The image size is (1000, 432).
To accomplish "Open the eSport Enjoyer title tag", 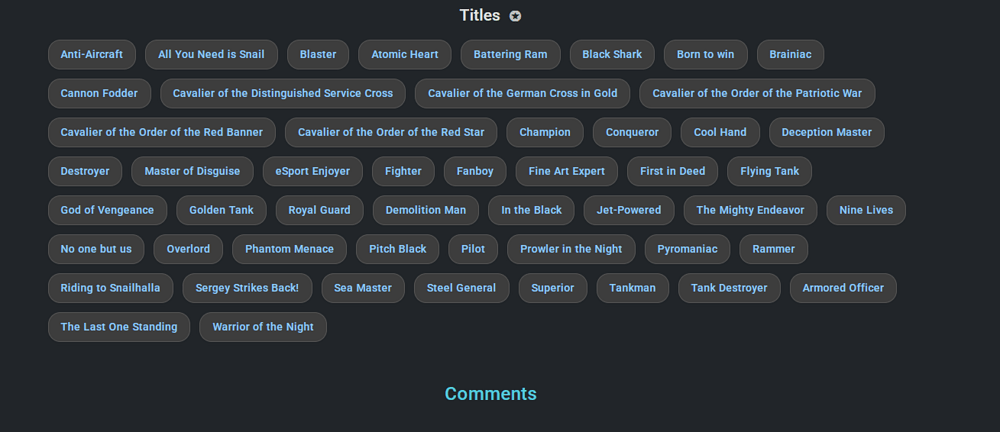I will (x=313, y=171).
